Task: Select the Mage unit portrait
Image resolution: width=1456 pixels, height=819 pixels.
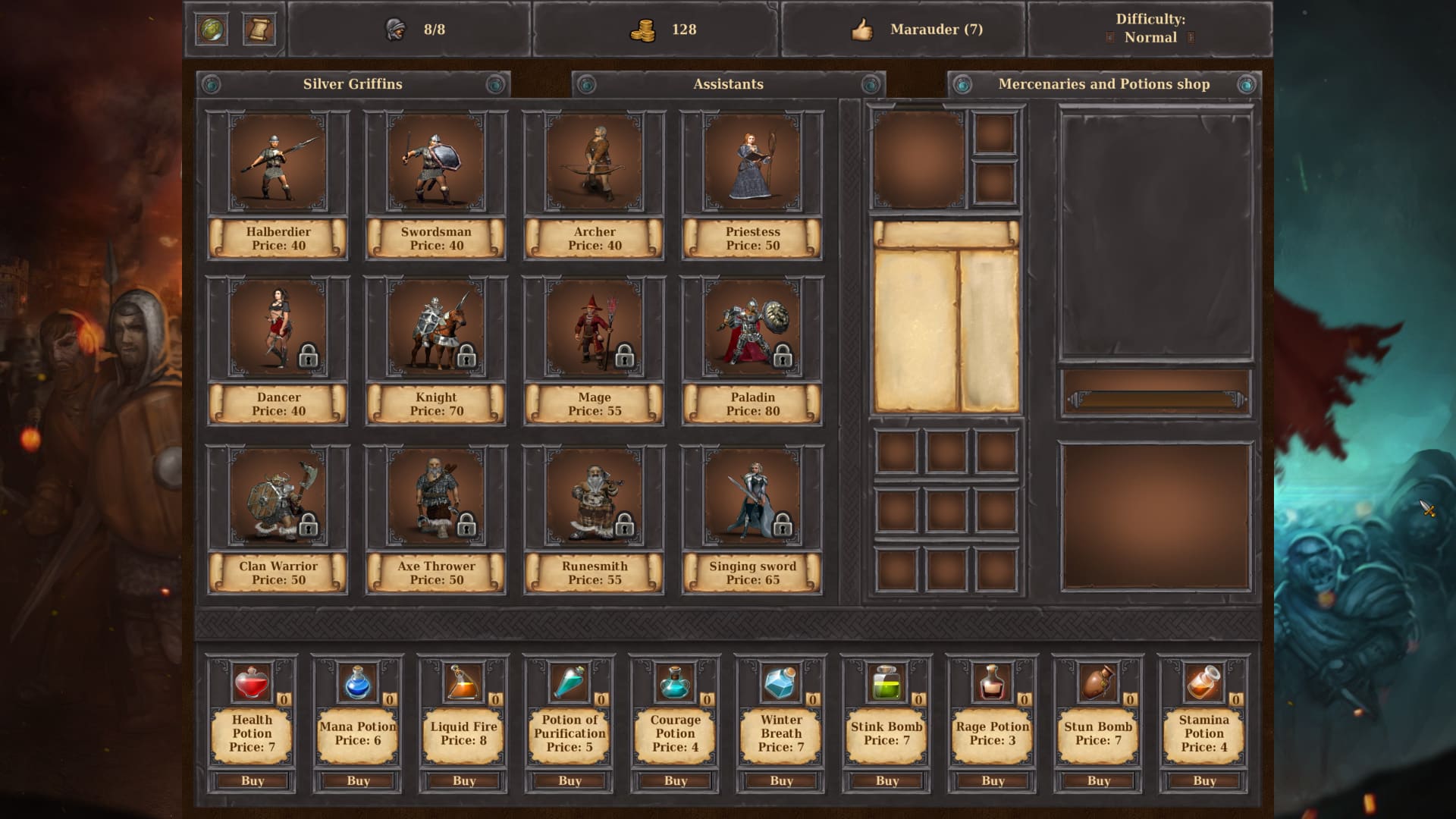Action: (594, 331)
